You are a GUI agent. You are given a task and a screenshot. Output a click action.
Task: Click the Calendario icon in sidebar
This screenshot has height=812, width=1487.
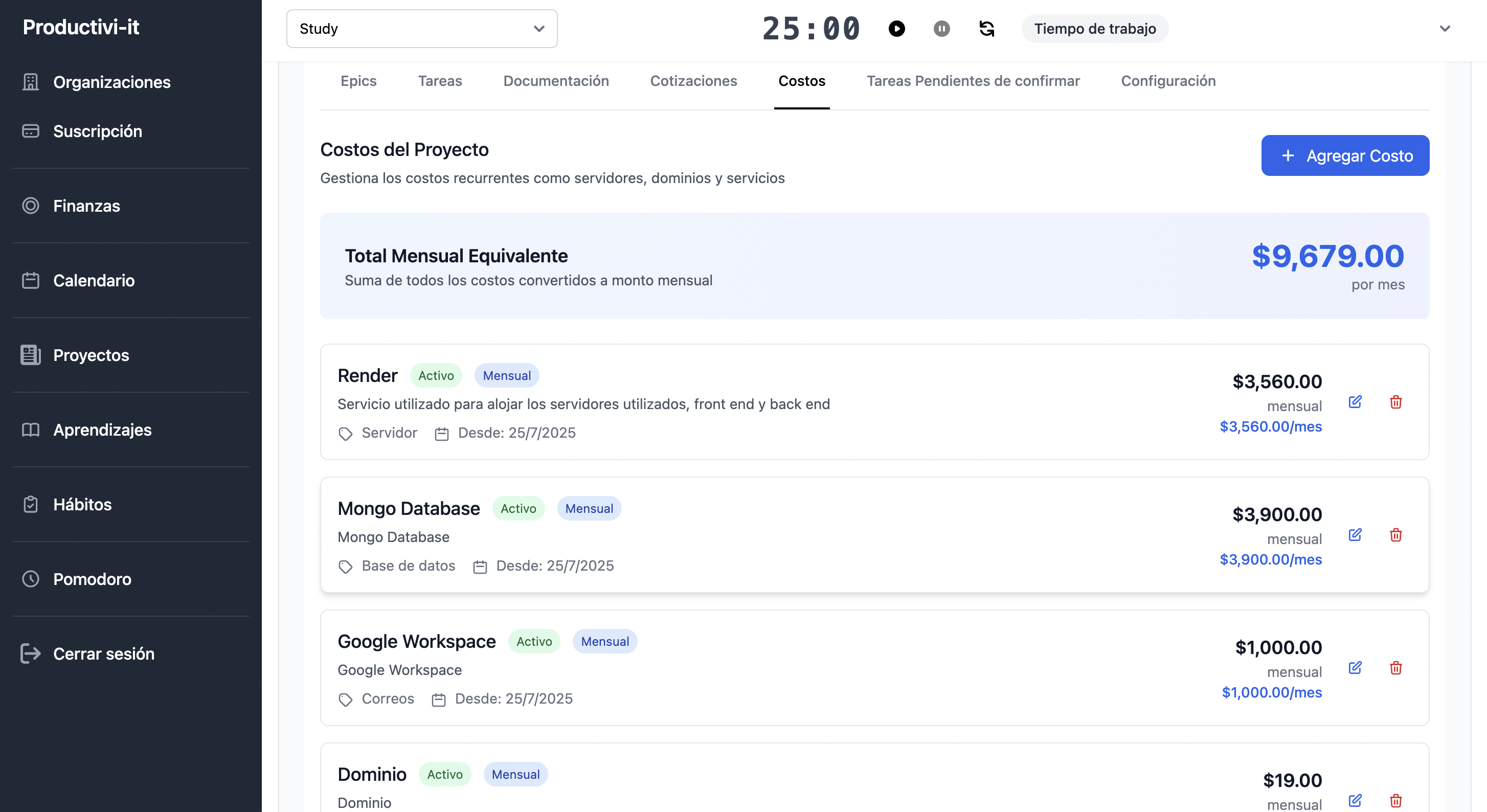(31, 281)
